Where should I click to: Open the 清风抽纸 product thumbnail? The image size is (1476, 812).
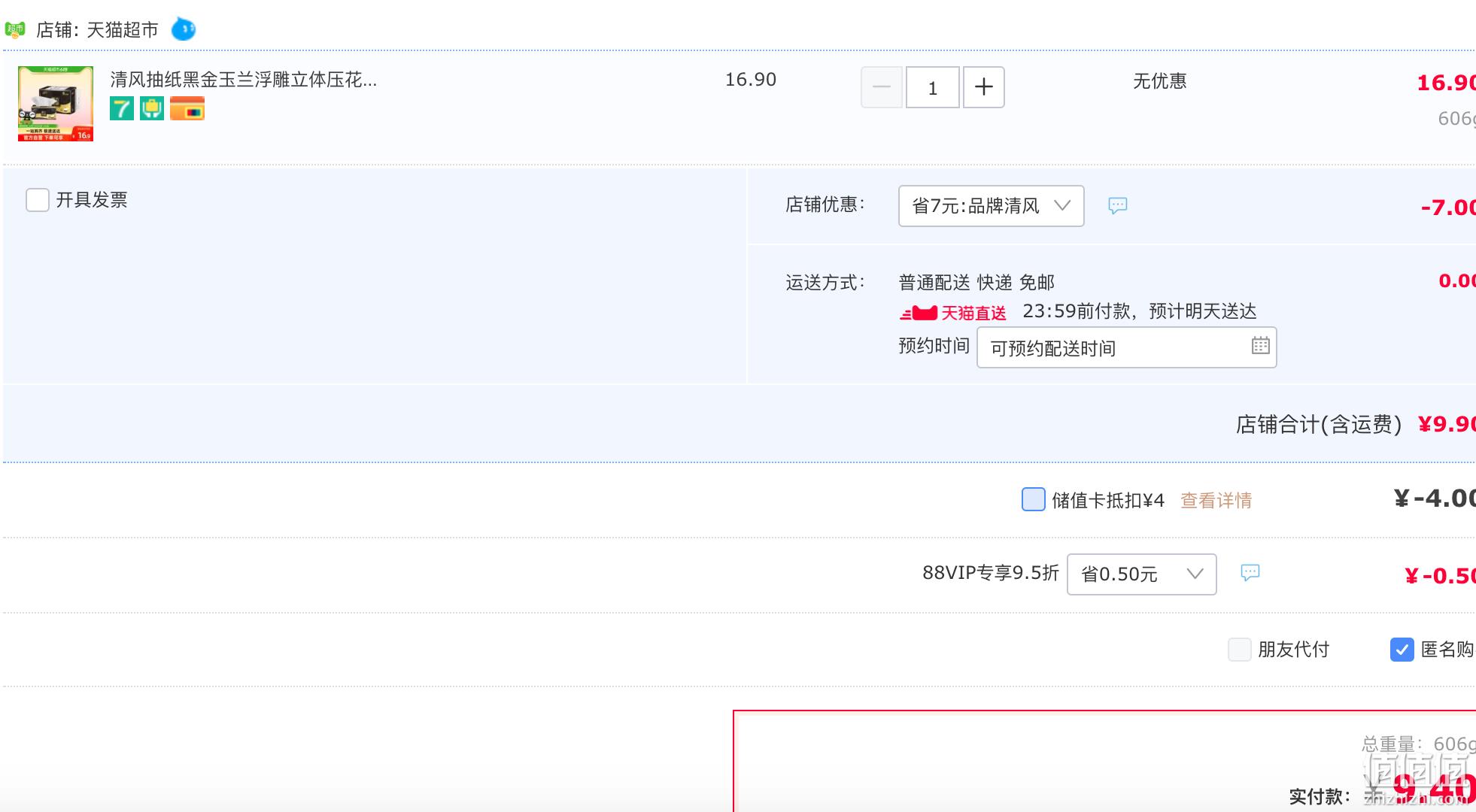[56, 104]
